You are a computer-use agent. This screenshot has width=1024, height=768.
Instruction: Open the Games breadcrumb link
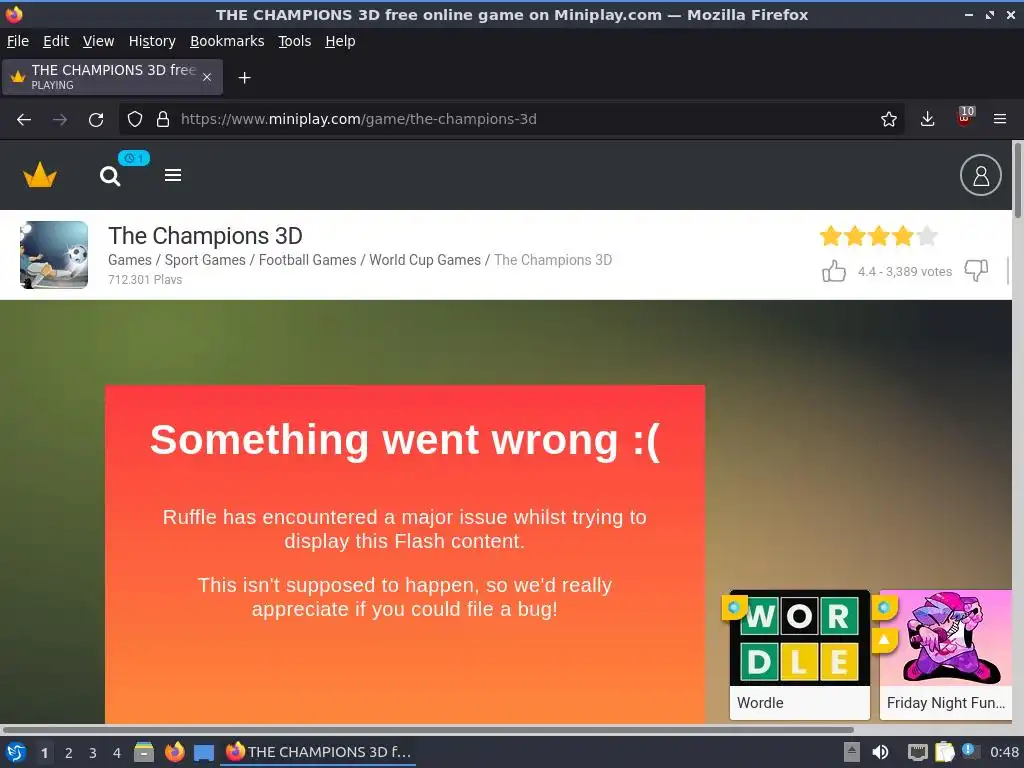(129, 260)
